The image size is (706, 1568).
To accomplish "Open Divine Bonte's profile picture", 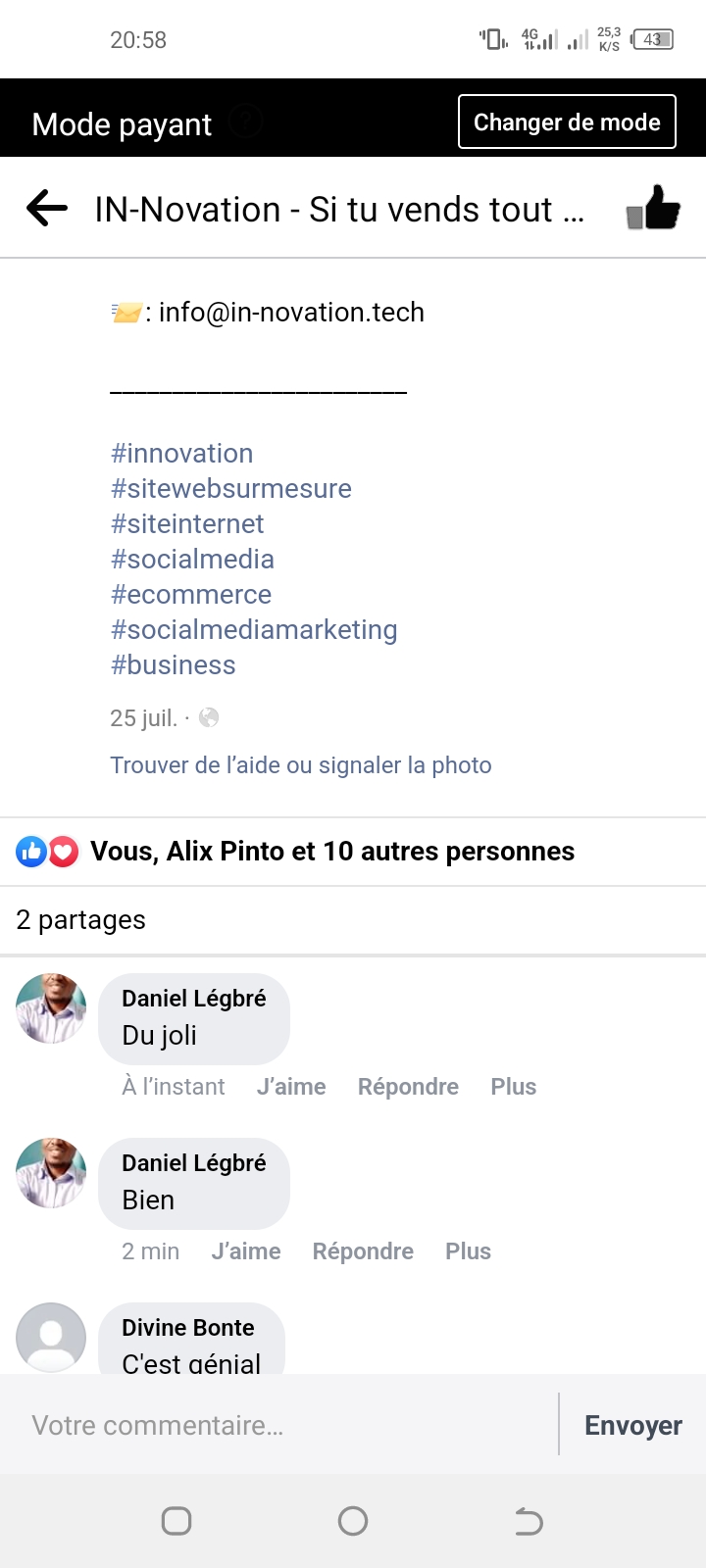I will [x=51, y=1337].
